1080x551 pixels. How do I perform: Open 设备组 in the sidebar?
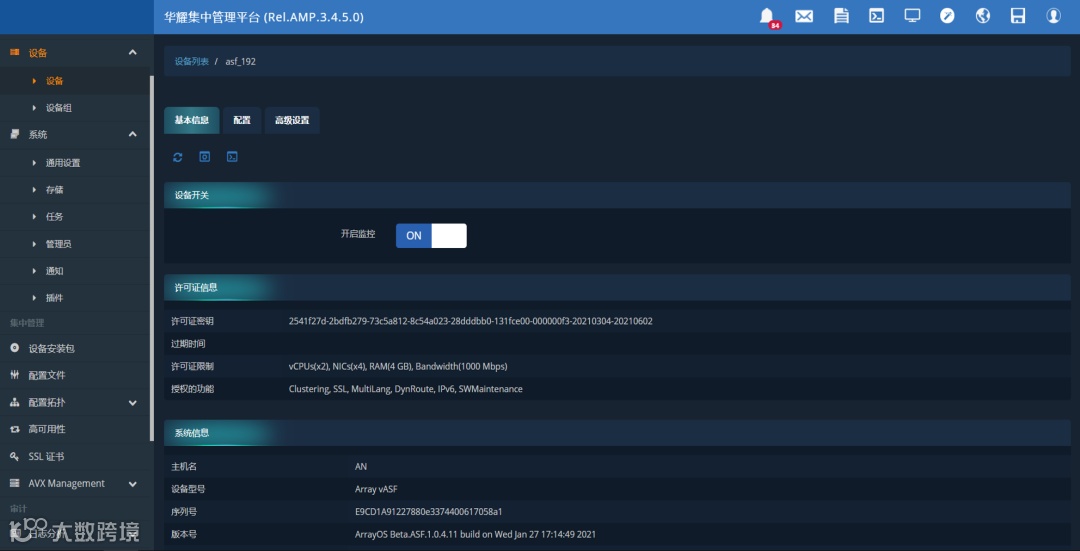click(59, 108)
